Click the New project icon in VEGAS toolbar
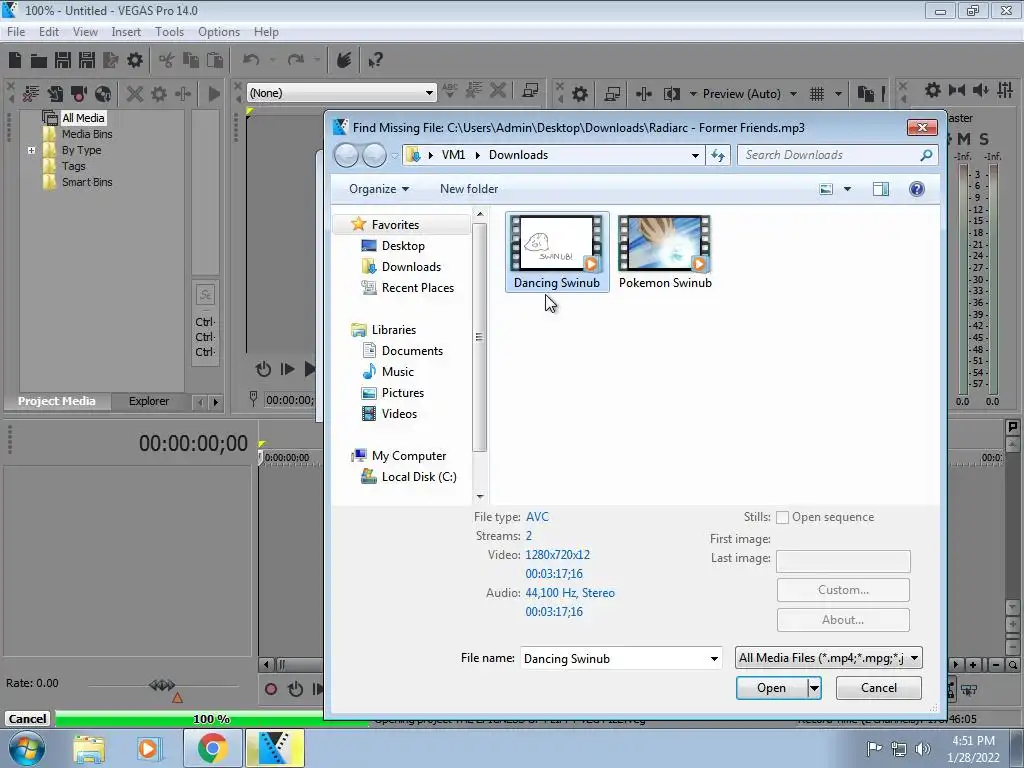The image size is (1024, 768). (15, 61)
